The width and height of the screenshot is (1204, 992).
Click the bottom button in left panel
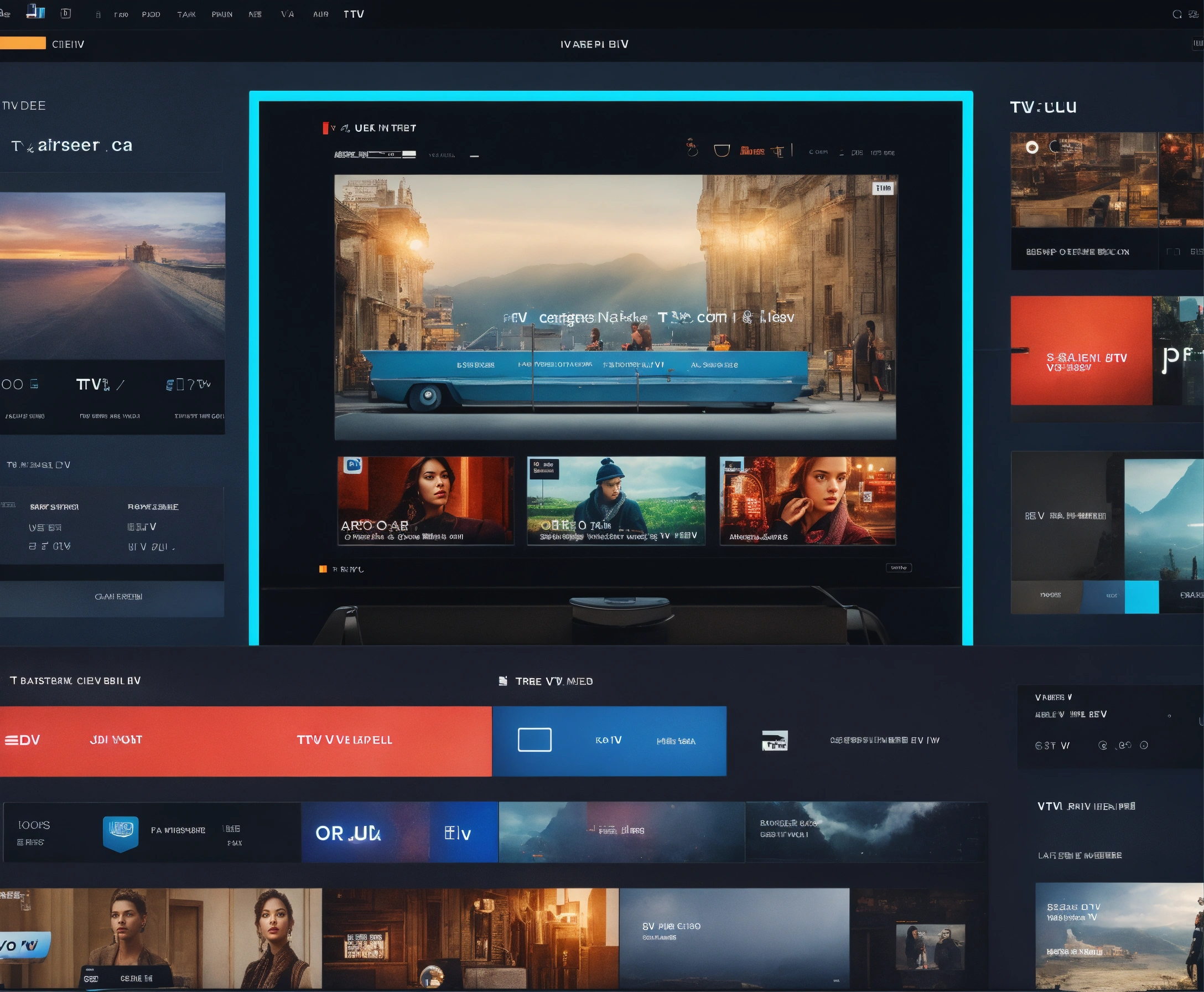[118, 597]
